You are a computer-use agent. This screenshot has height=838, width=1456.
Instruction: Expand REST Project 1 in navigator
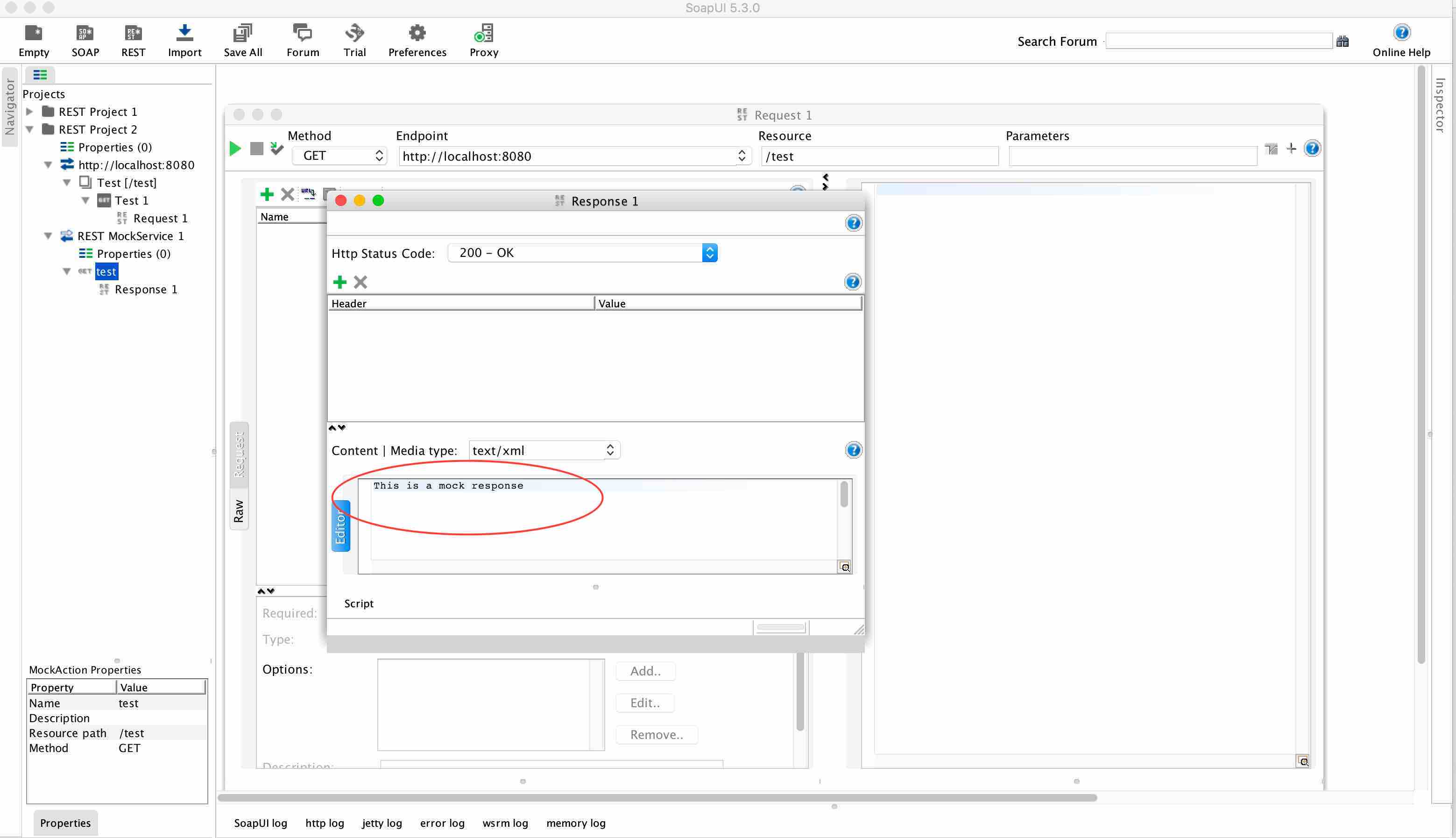[x=29, y=112]
